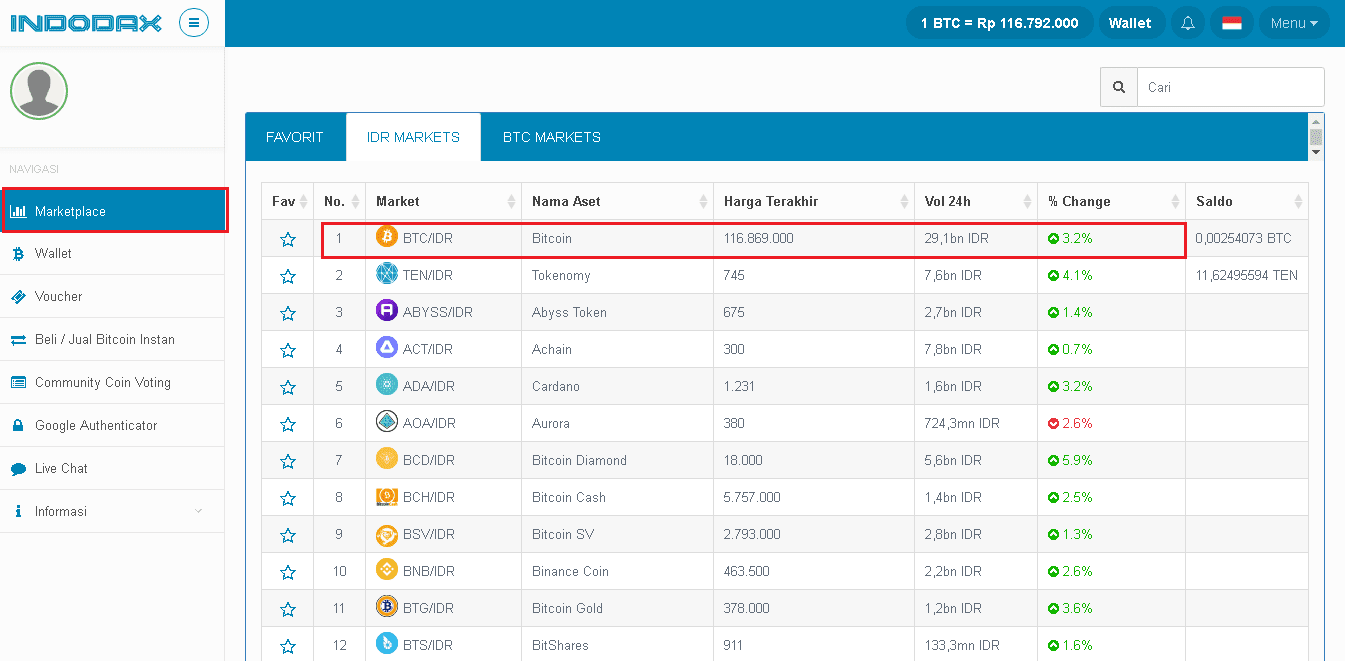
Task: Click the Cardano ADA/IDR coin icon
Action: (387, 385)
